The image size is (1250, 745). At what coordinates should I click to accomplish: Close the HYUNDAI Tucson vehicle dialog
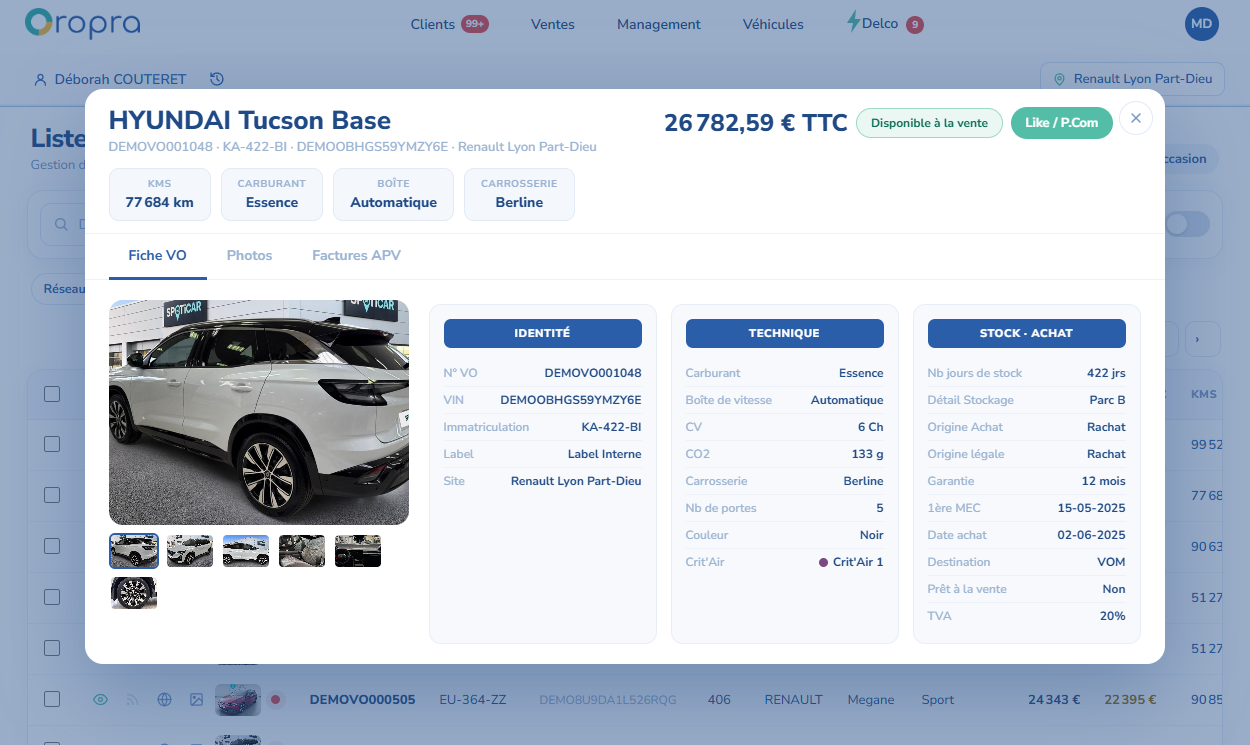tap(1135, 118)
